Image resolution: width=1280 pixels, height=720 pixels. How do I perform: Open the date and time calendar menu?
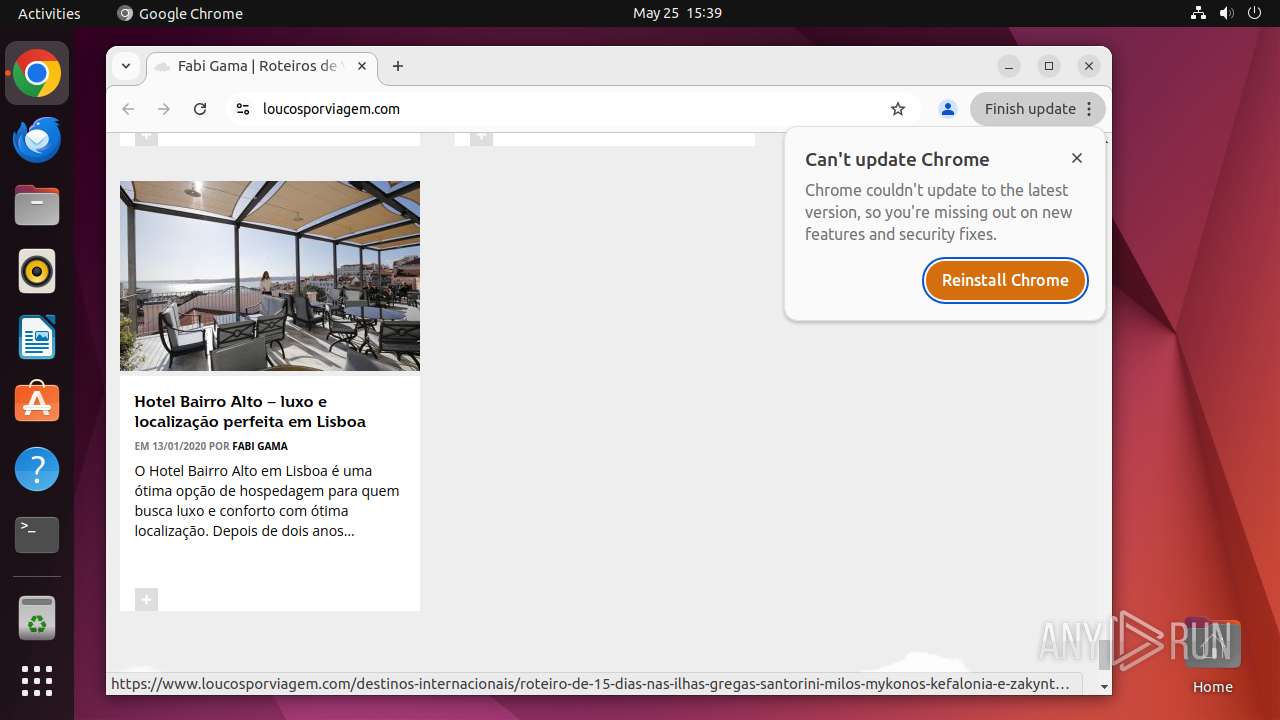(677, 13)
